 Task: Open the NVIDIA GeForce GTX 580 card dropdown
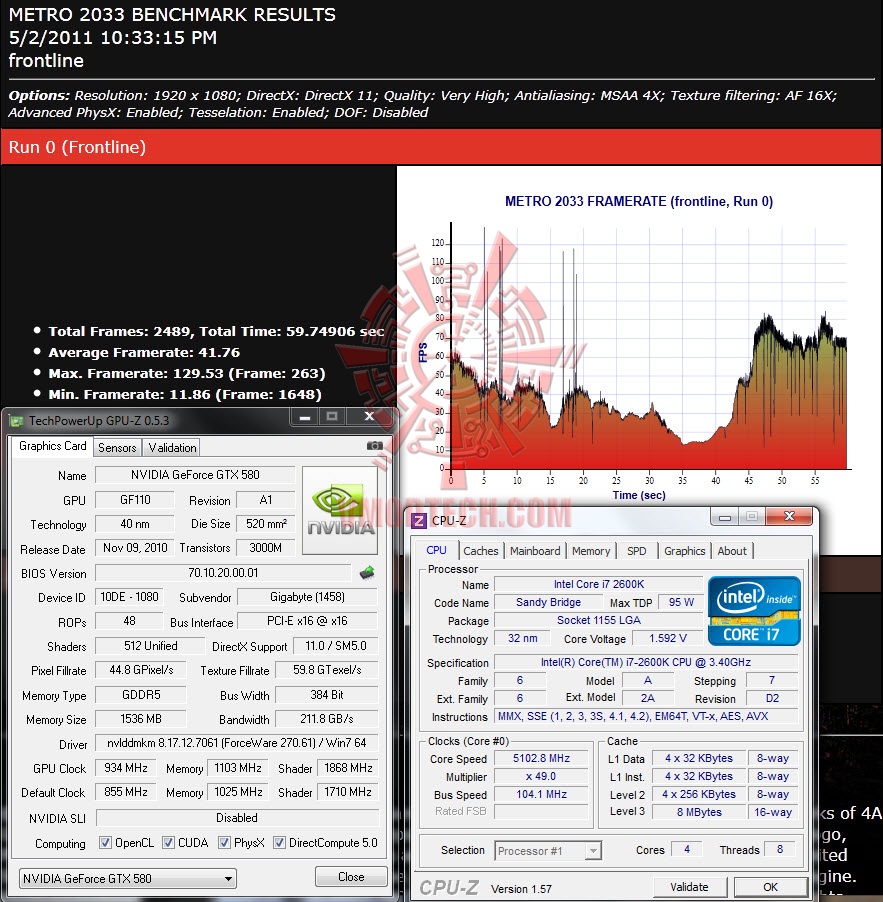128,878
